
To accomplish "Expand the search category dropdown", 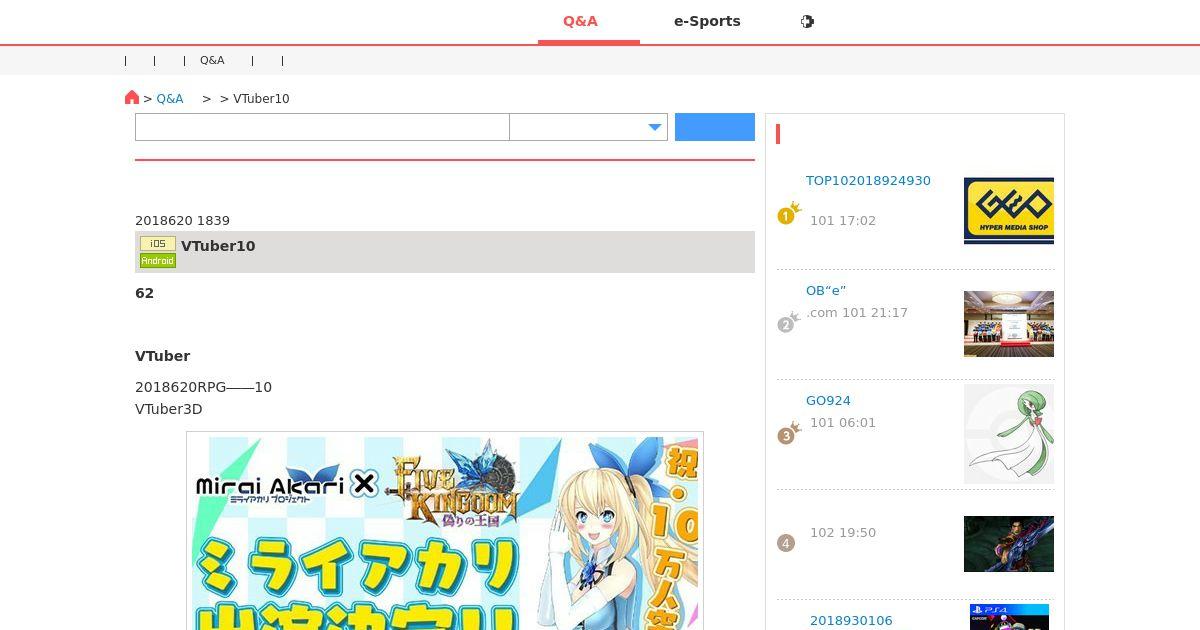I will 588,127.
